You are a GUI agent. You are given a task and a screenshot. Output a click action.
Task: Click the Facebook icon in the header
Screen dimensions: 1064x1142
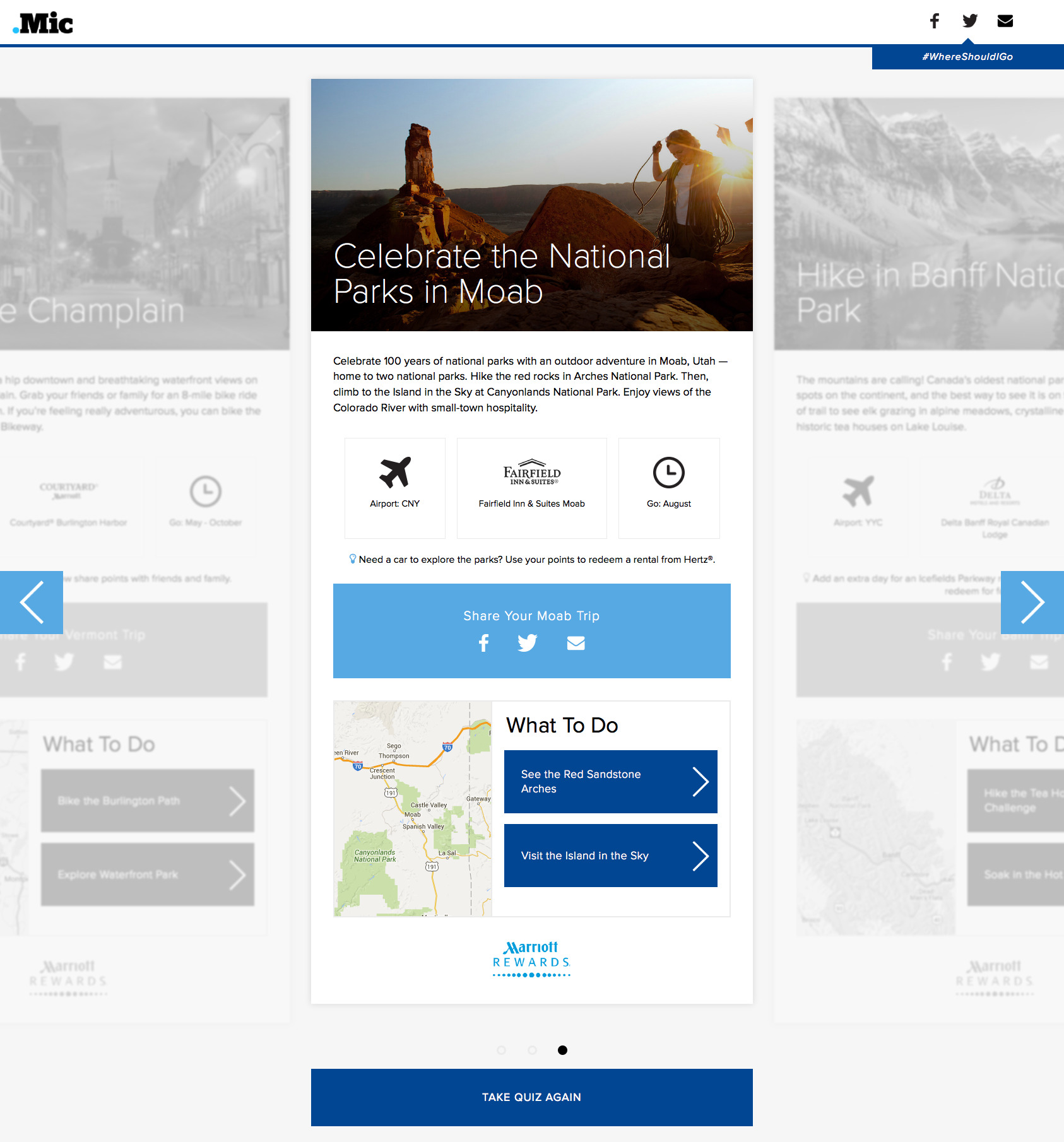point(934,21)
